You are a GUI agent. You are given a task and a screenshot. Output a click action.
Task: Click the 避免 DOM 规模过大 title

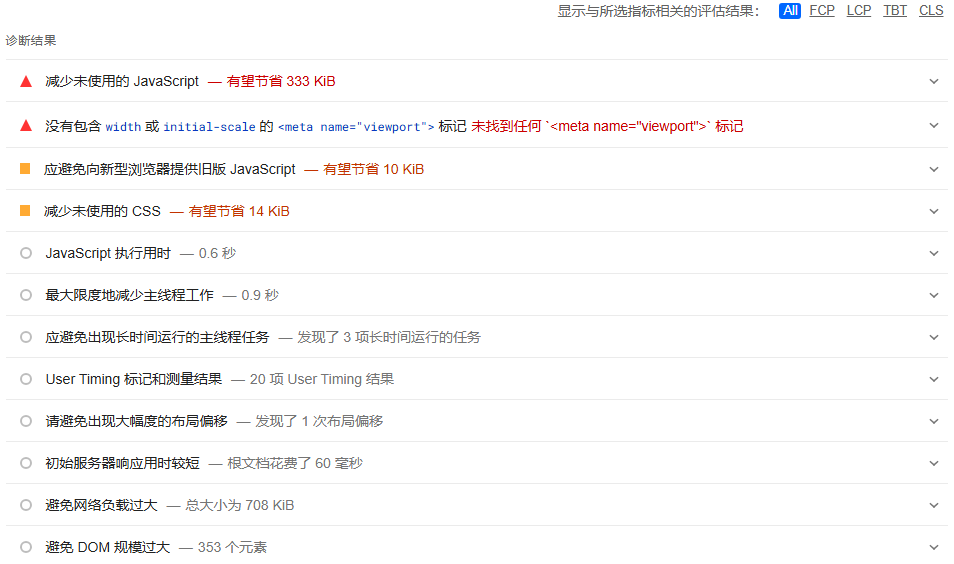[108, 547]
